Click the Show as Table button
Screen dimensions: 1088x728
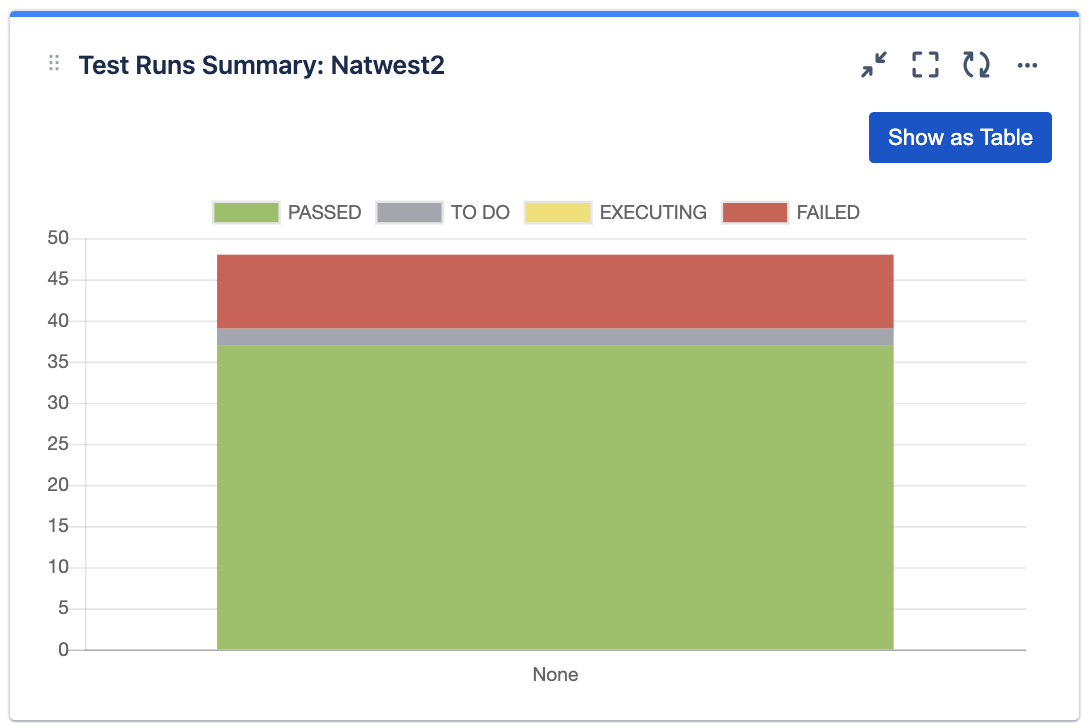point(959,137)
